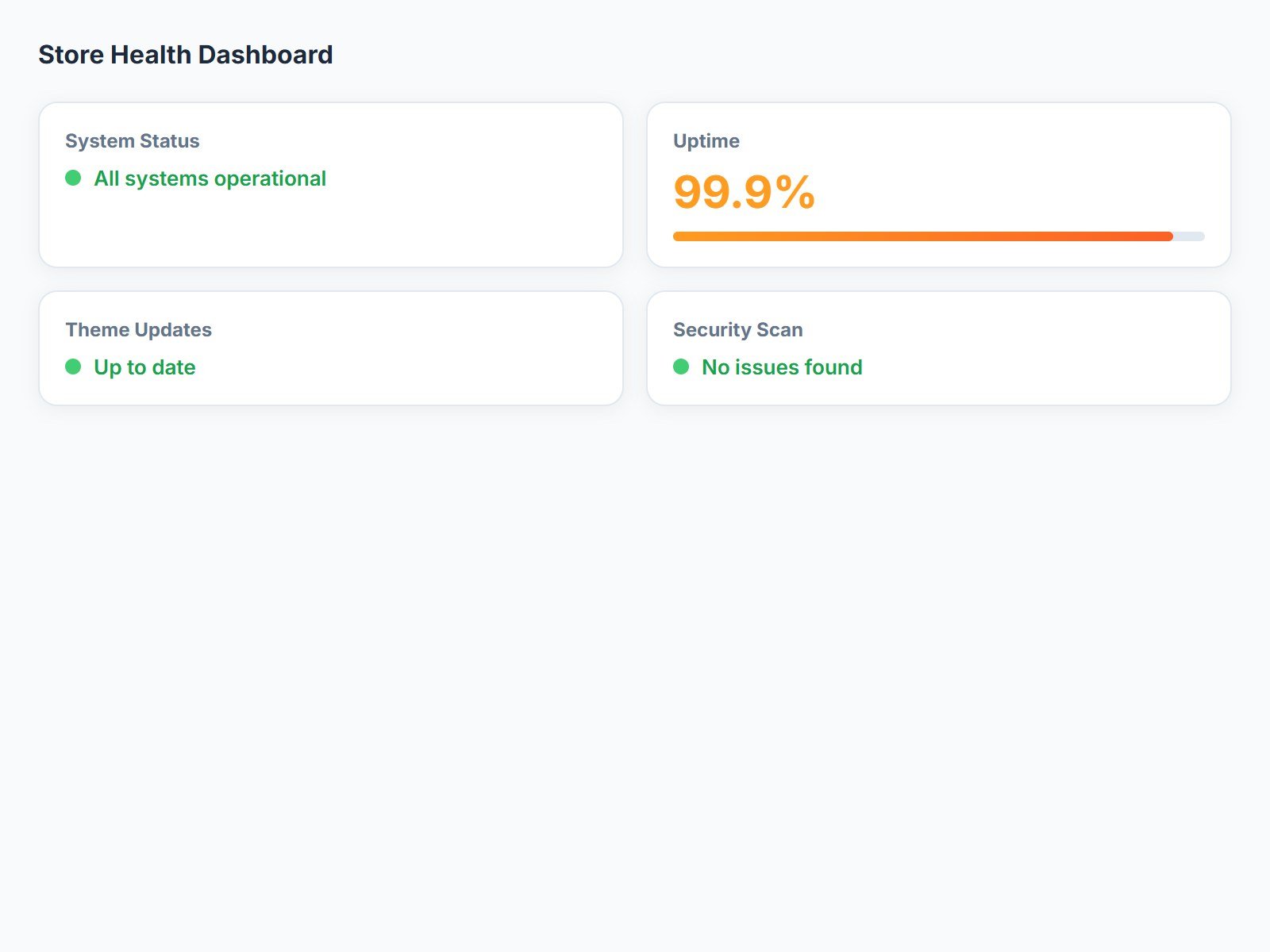Image resolution: width=1270 pixels, height=952 pixels.
Task: Click the orange uptime progress bar
Action: 923,236
